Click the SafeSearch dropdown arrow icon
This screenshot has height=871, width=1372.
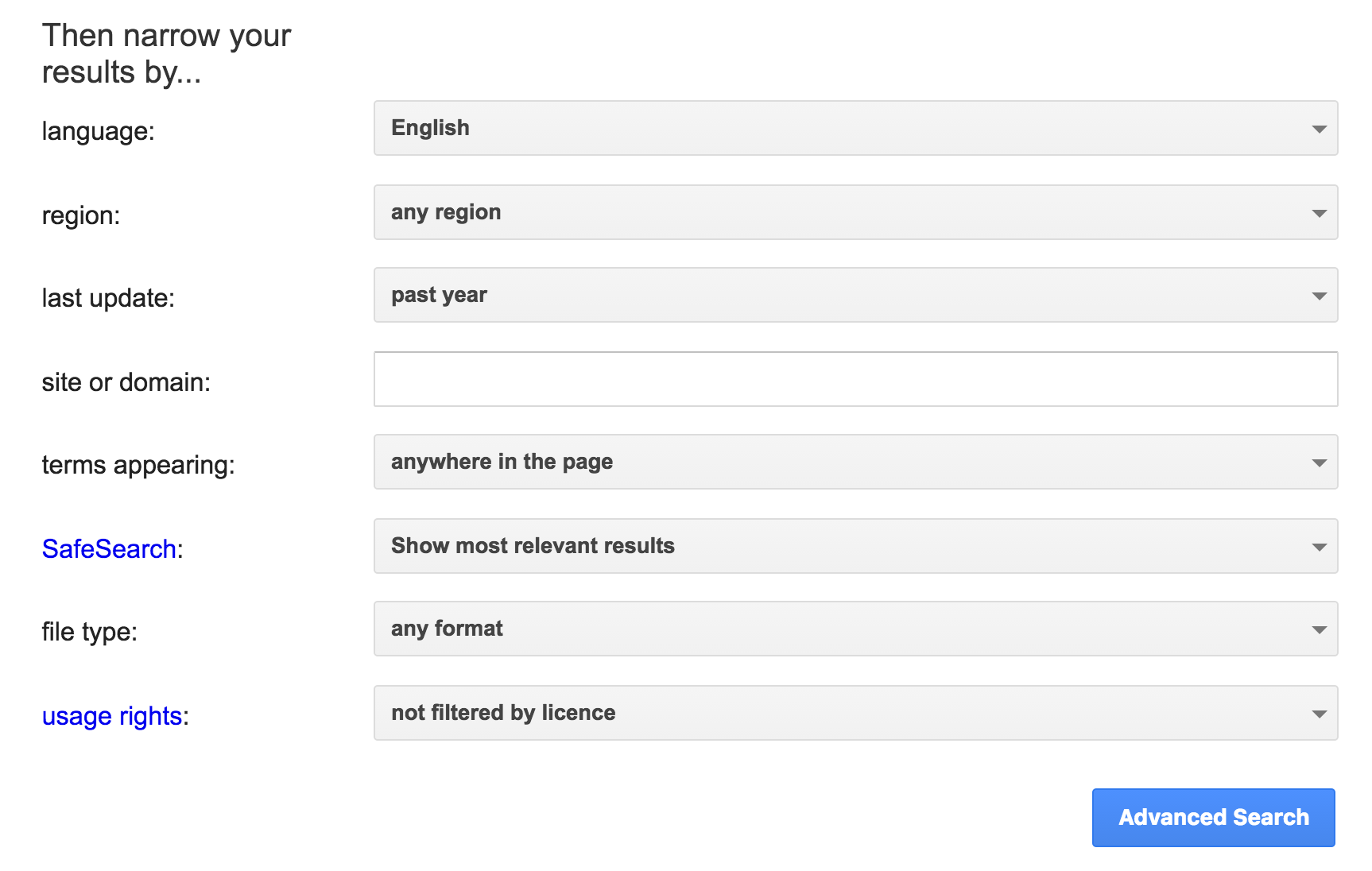coord(1319,547)
